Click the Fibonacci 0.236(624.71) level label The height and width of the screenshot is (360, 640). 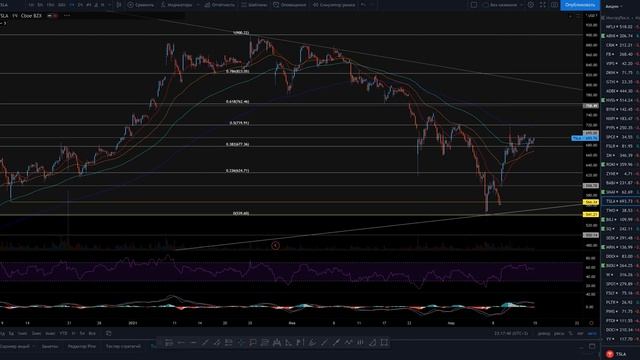[x=237, y=171]
